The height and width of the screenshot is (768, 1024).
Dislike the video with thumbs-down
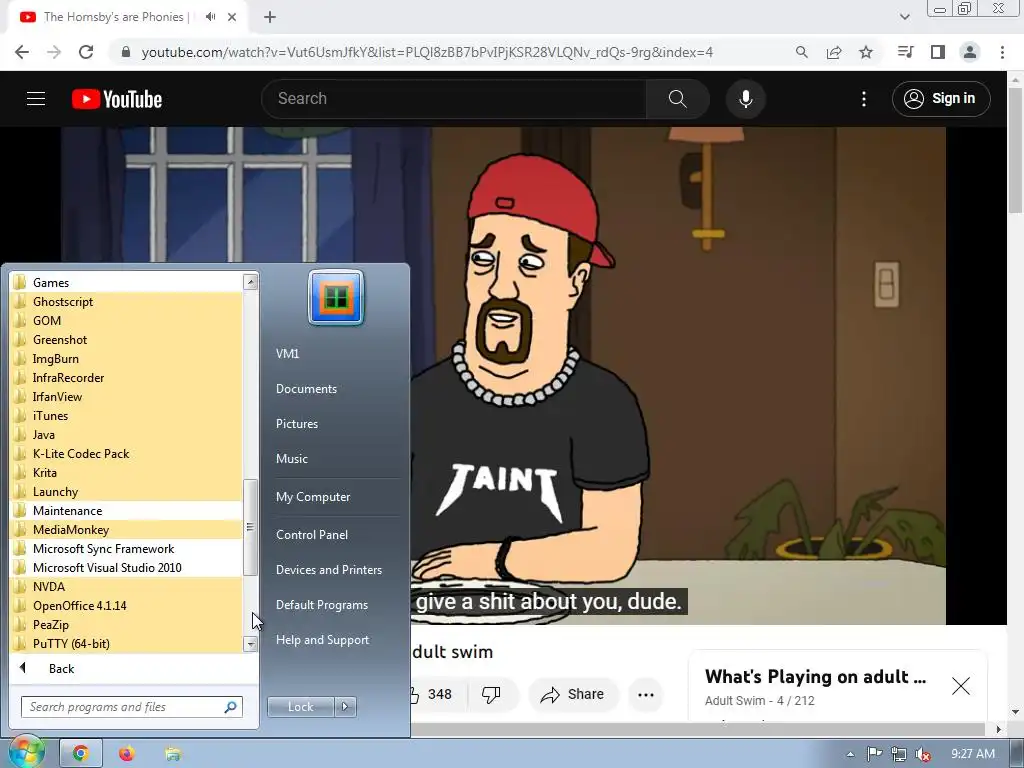click(x=491, y=694)
